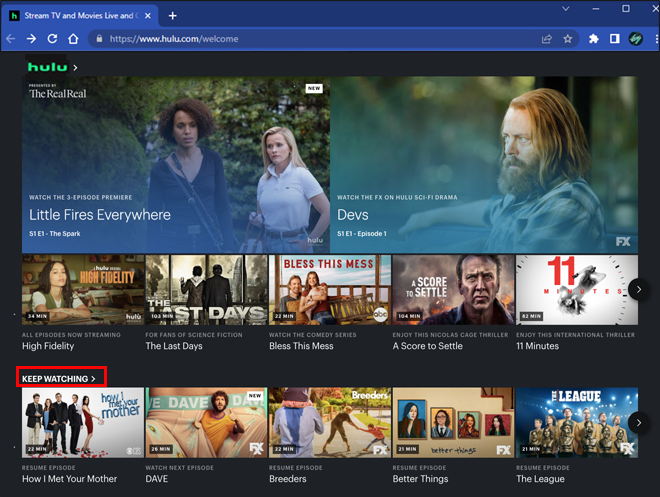Click The League title text

click(540, 479)
